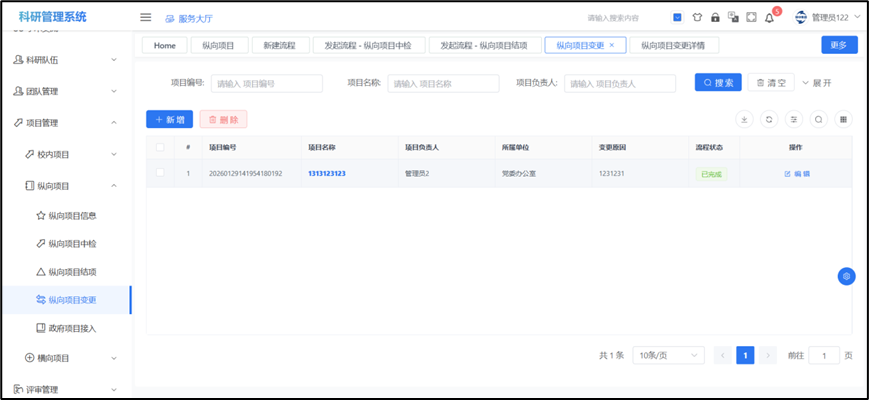Open the floating blue settings gear
Image resolution: width=869 pixels, height=400 pixels.
pyautogui.click(x=846, y=276)
